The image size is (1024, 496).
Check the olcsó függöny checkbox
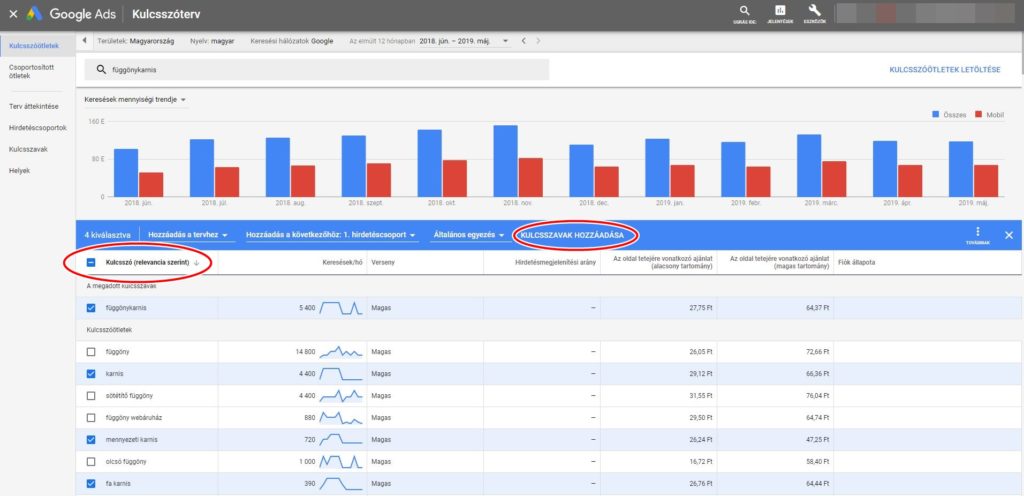click(91, 461)
